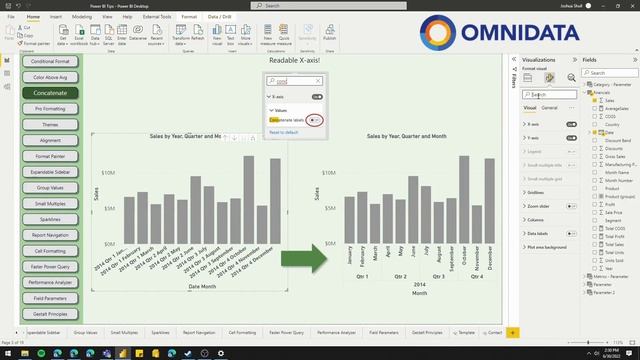This screenshot has height=360, width=640.
Task: Switch to Data view in left rail
Action: tap(7, 73)
